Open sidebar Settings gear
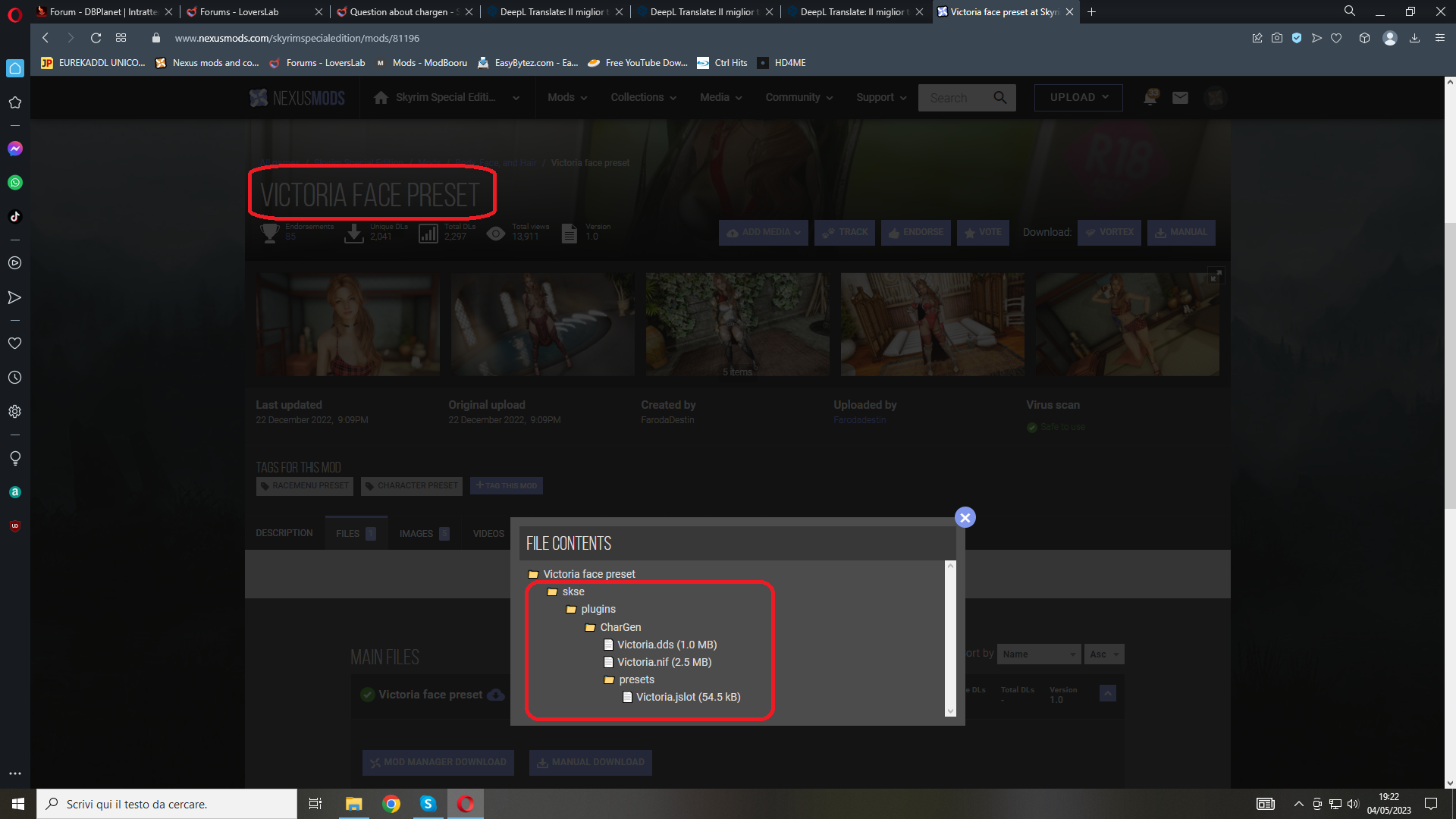The height and width of the screenshot is (819, 1456). 15,412
